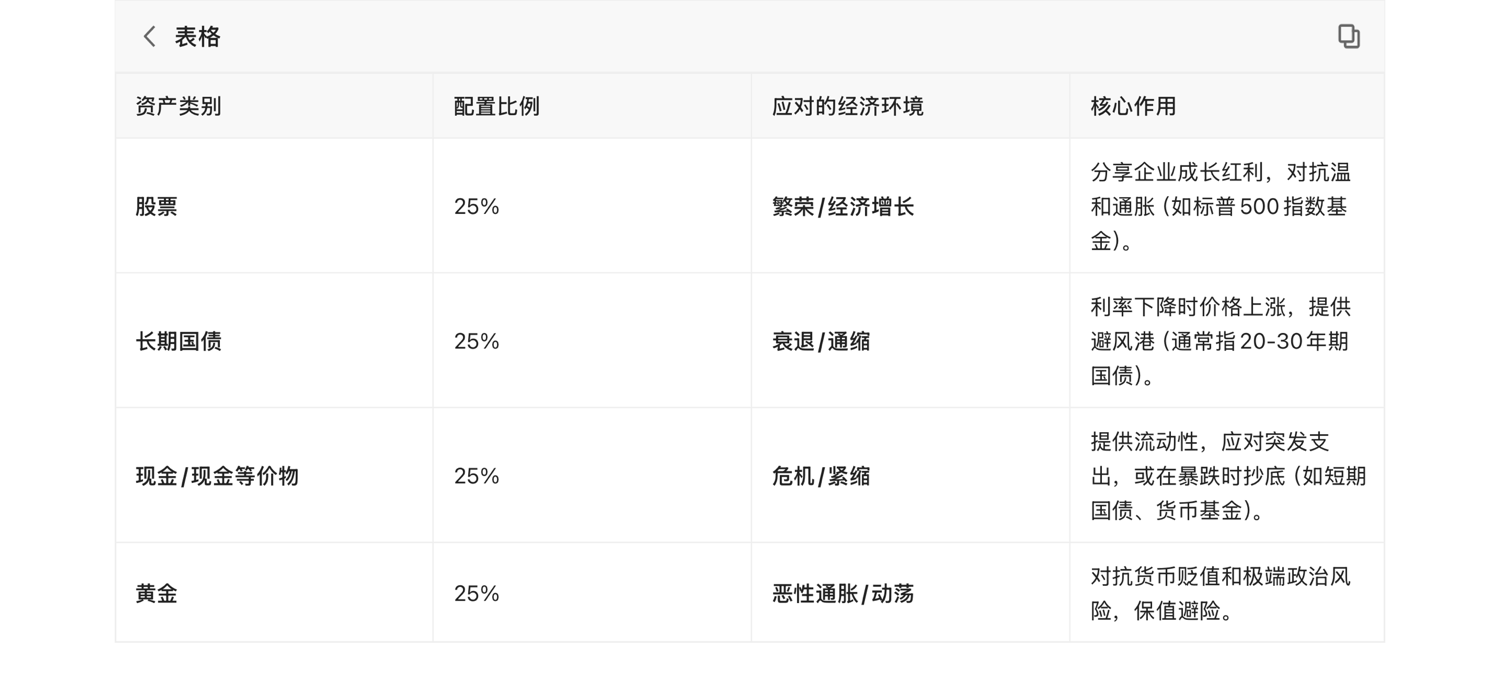Click the 对抗货币贬值 description cell
Image resolution: width=1500 pixels, height=690 pixels.
1220,594
